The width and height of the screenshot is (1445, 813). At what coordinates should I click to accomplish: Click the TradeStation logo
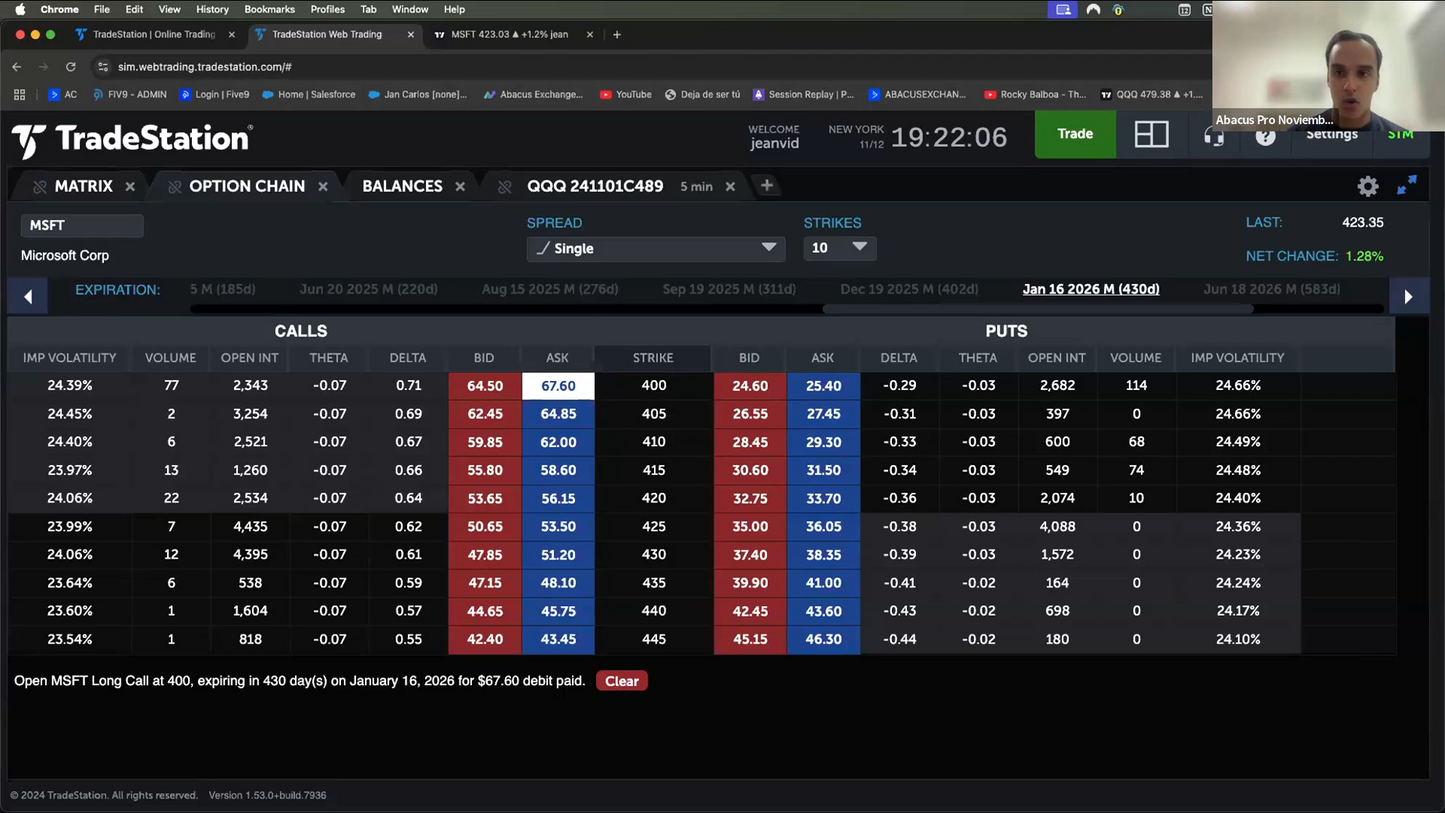(131, 139)
